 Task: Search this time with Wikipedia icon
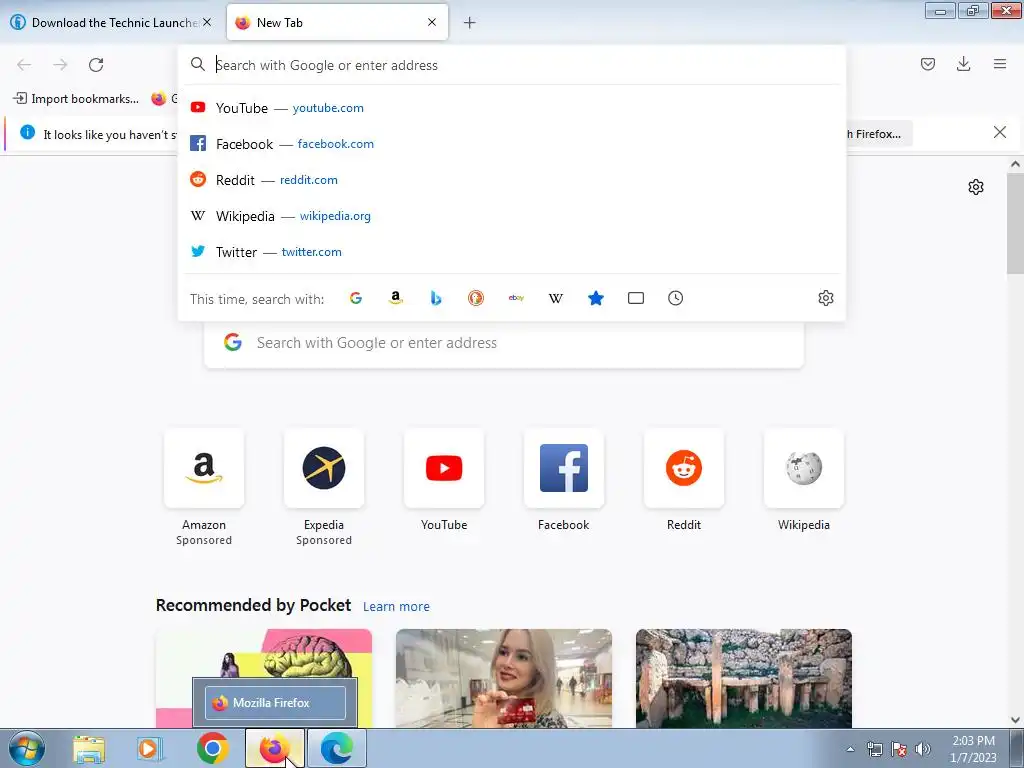pos(556,298)
